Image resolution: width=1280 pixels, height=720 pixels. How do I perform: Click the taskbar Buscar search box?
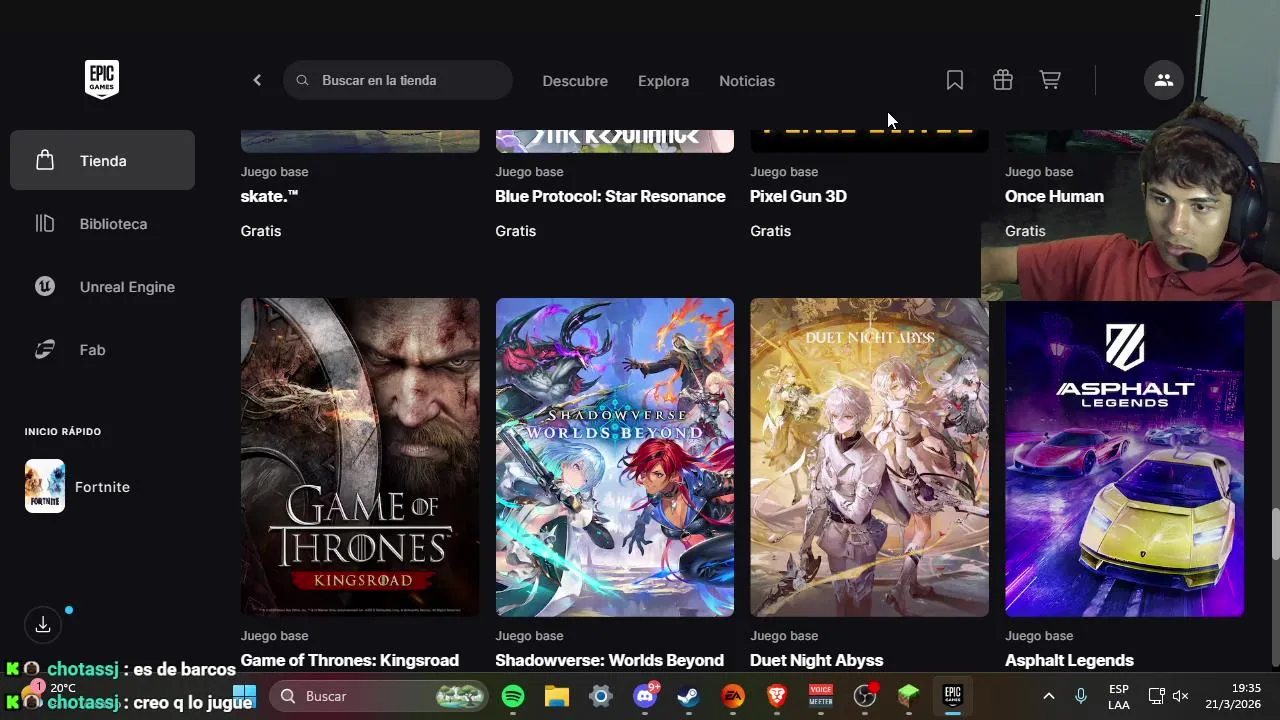pyautogui.click(x=379, y=695)
